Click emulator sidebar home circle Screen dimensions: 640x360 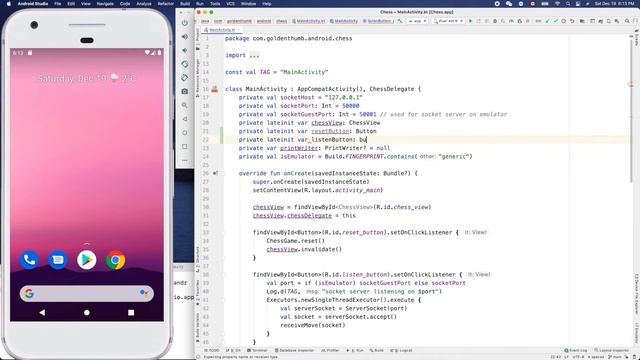click(x=185, y=133)
